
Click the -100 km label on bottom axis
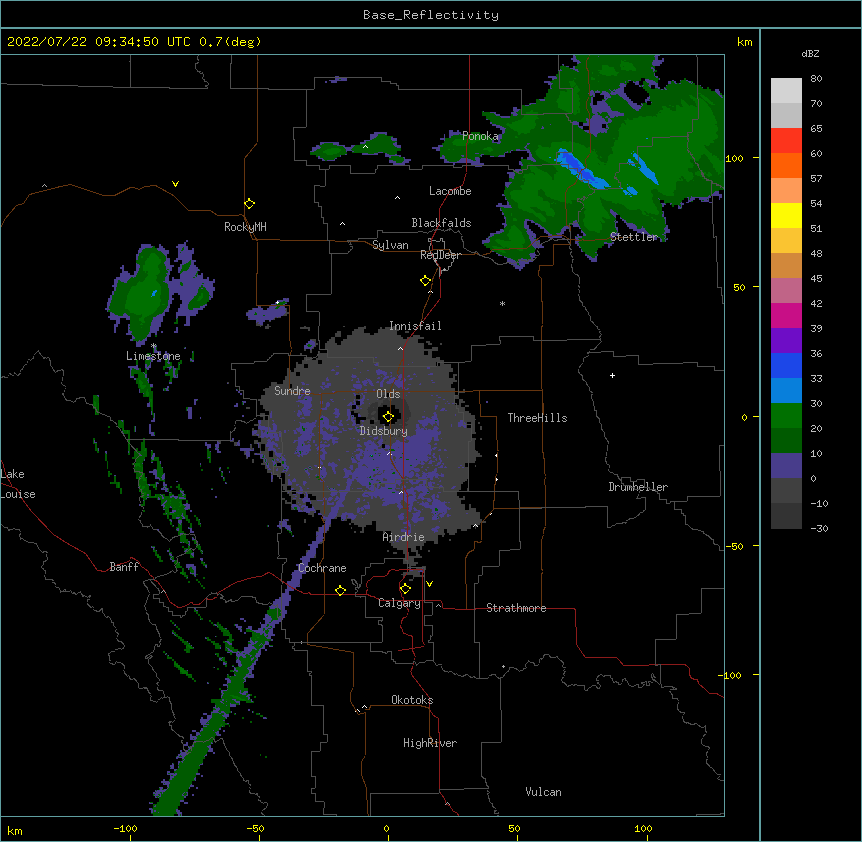click(x=125, y=828)
